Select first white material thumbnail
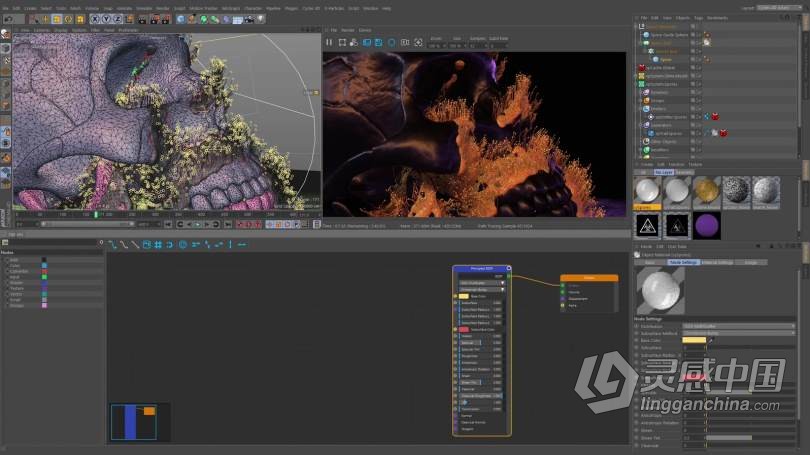The width and height of the screenshot is (810, 455). (647, 191)
